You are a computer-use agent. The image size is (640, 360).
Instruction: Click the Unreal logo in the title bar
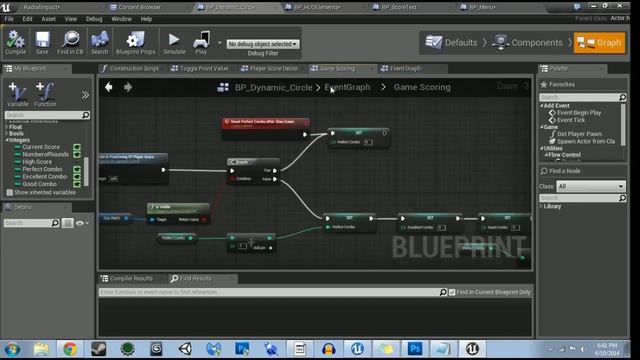tap(6, 7)
